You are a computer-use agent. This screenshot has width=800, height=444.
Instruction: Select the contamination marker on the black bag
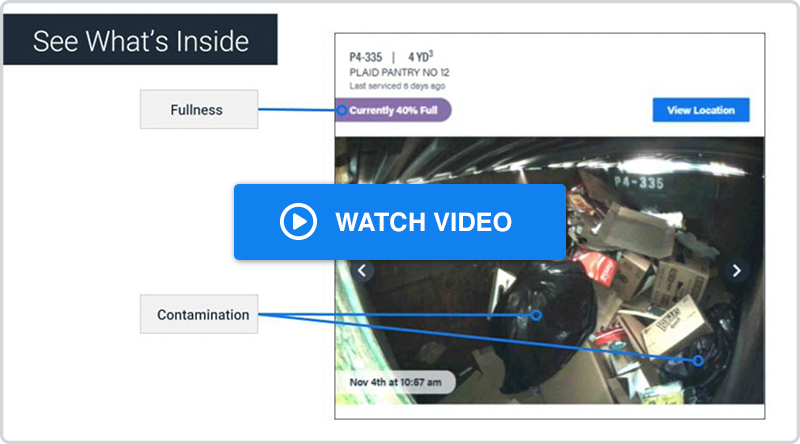tap(536, 315)
